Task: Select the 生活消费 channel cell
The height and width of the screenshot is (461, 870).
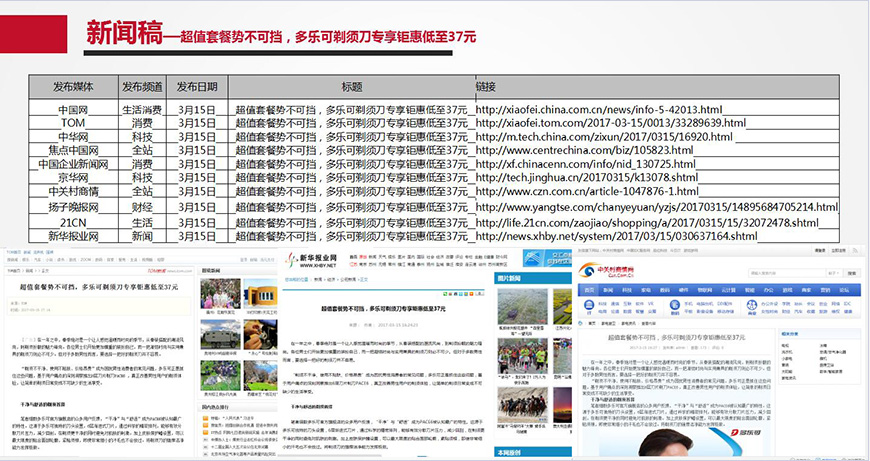Action: 142,109
